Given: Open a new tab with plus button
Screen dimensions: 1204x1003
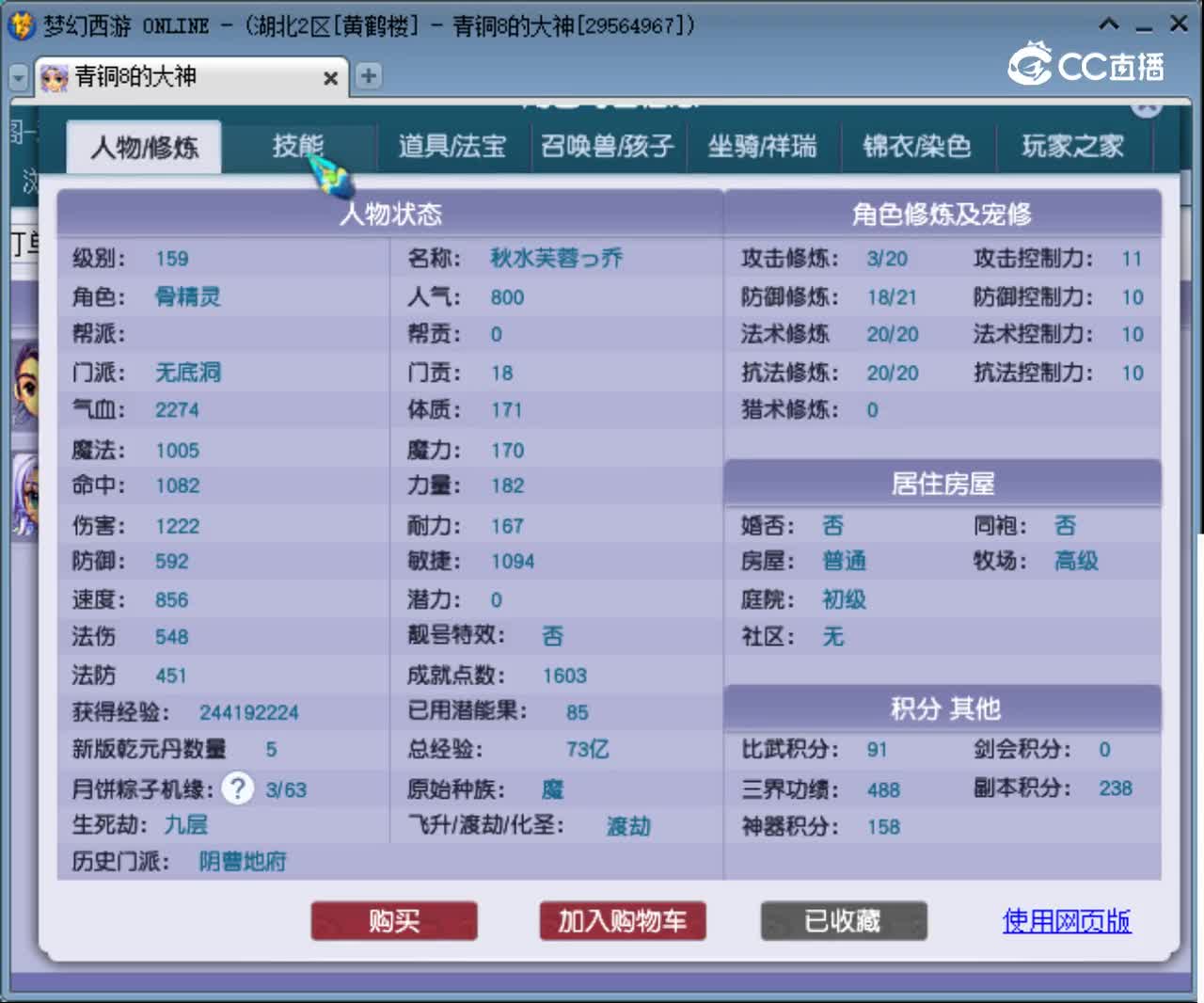Looking at the screenshot, I should (x=369, y=76).
